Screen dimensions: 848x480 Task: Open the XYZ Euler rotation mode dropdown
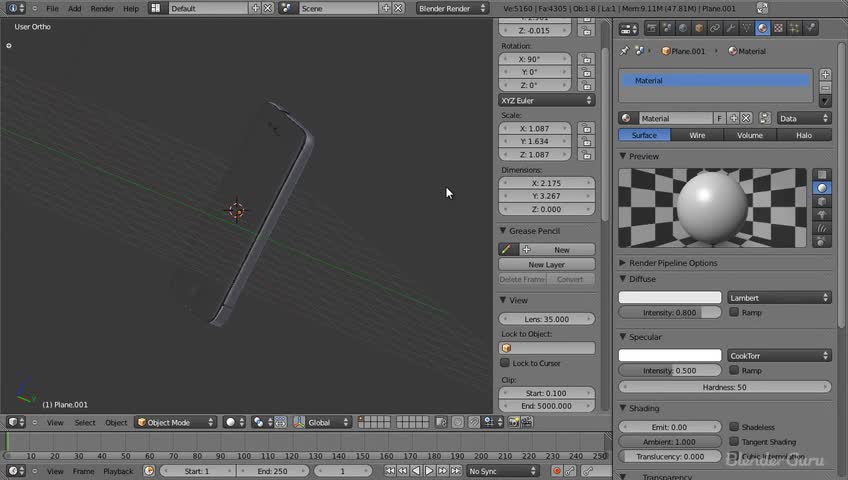546,100
